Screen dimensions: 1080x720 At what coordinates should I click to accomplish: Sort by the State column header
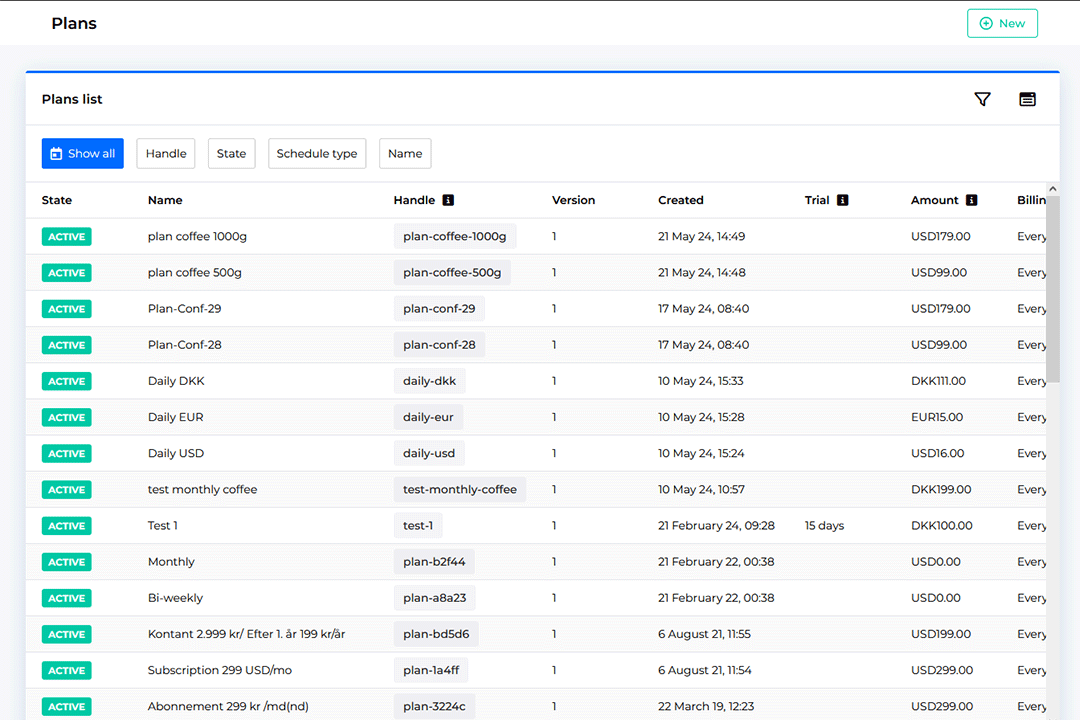coord(56,200)
